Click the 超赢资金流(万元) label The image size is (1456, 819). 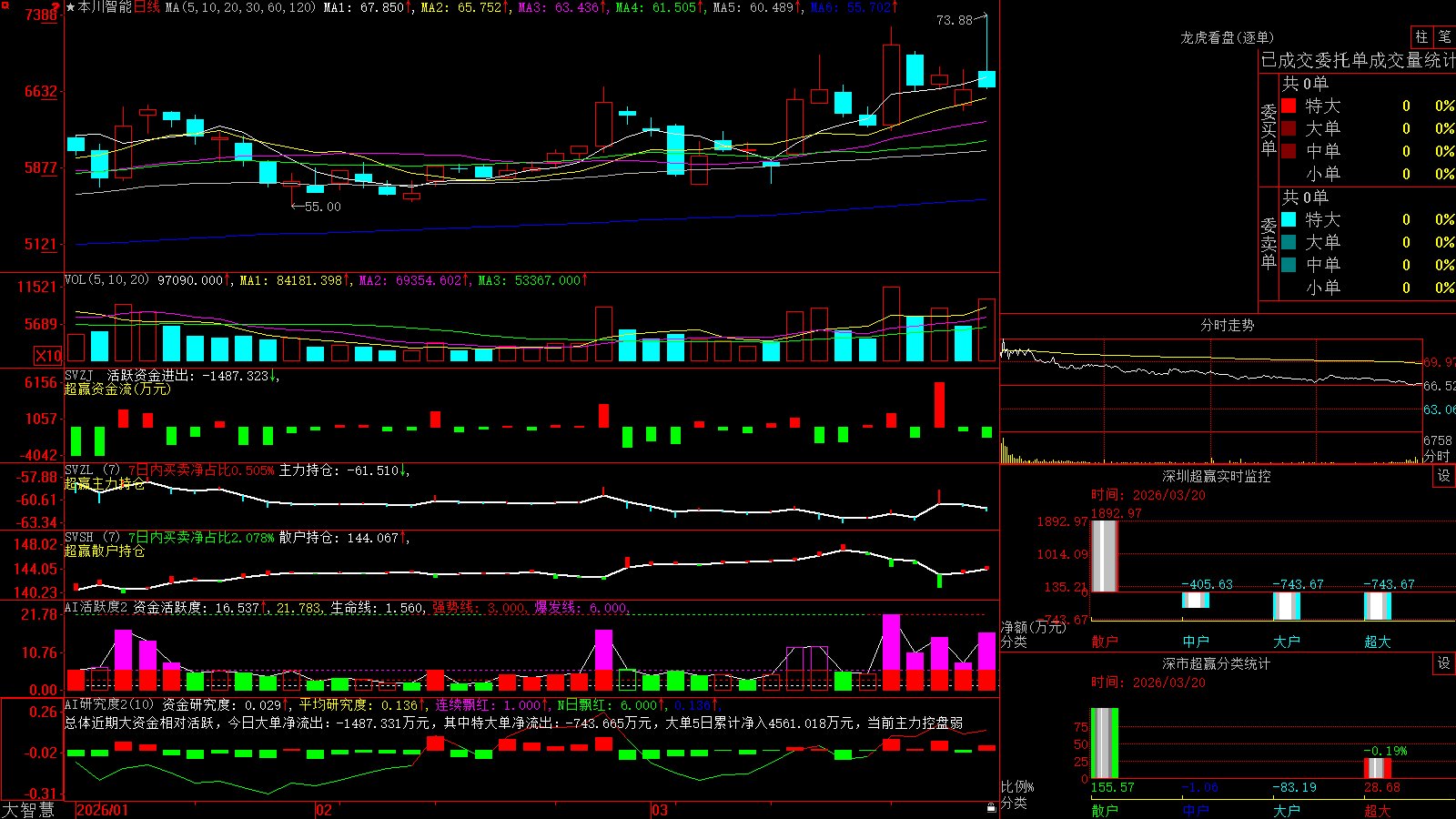(x=117, y=389)
